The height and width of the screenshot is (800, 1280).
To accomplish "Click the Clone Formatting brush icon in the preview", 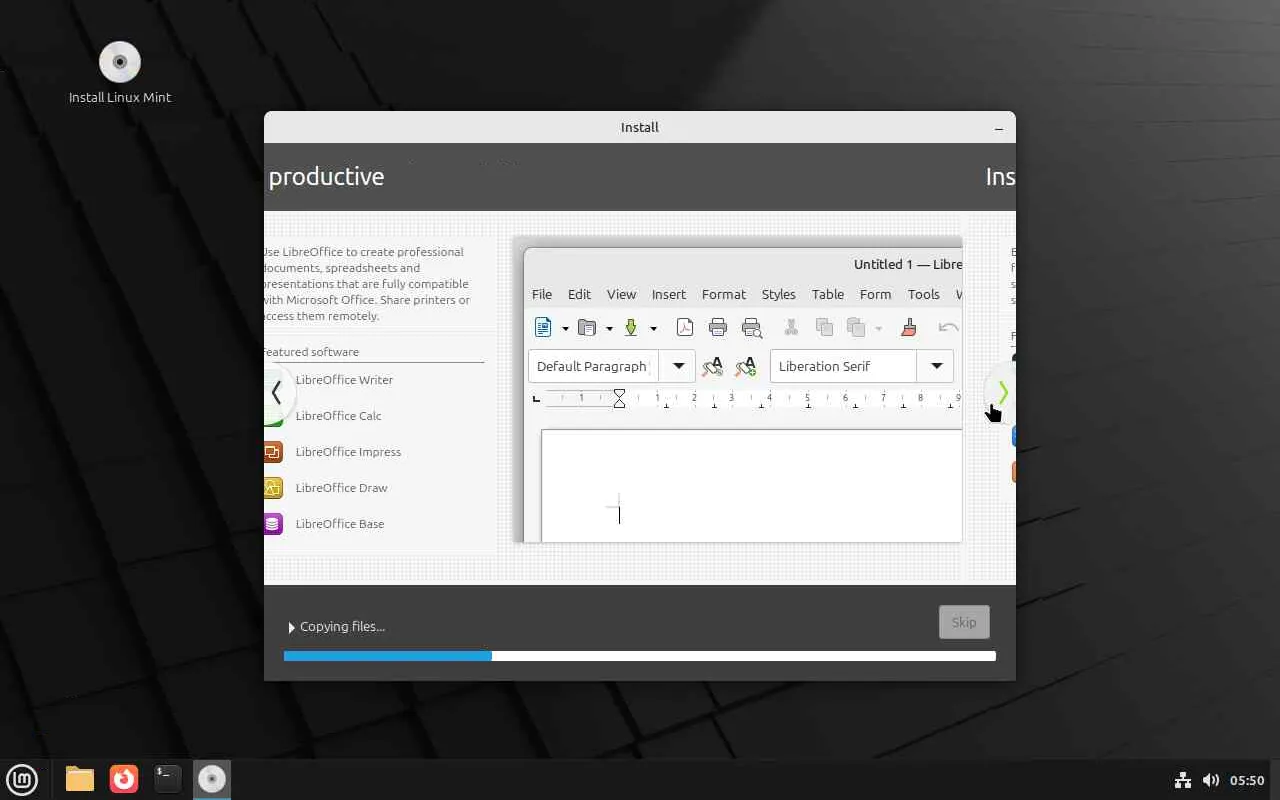I will pyautogui.click(x=909, y=327).
